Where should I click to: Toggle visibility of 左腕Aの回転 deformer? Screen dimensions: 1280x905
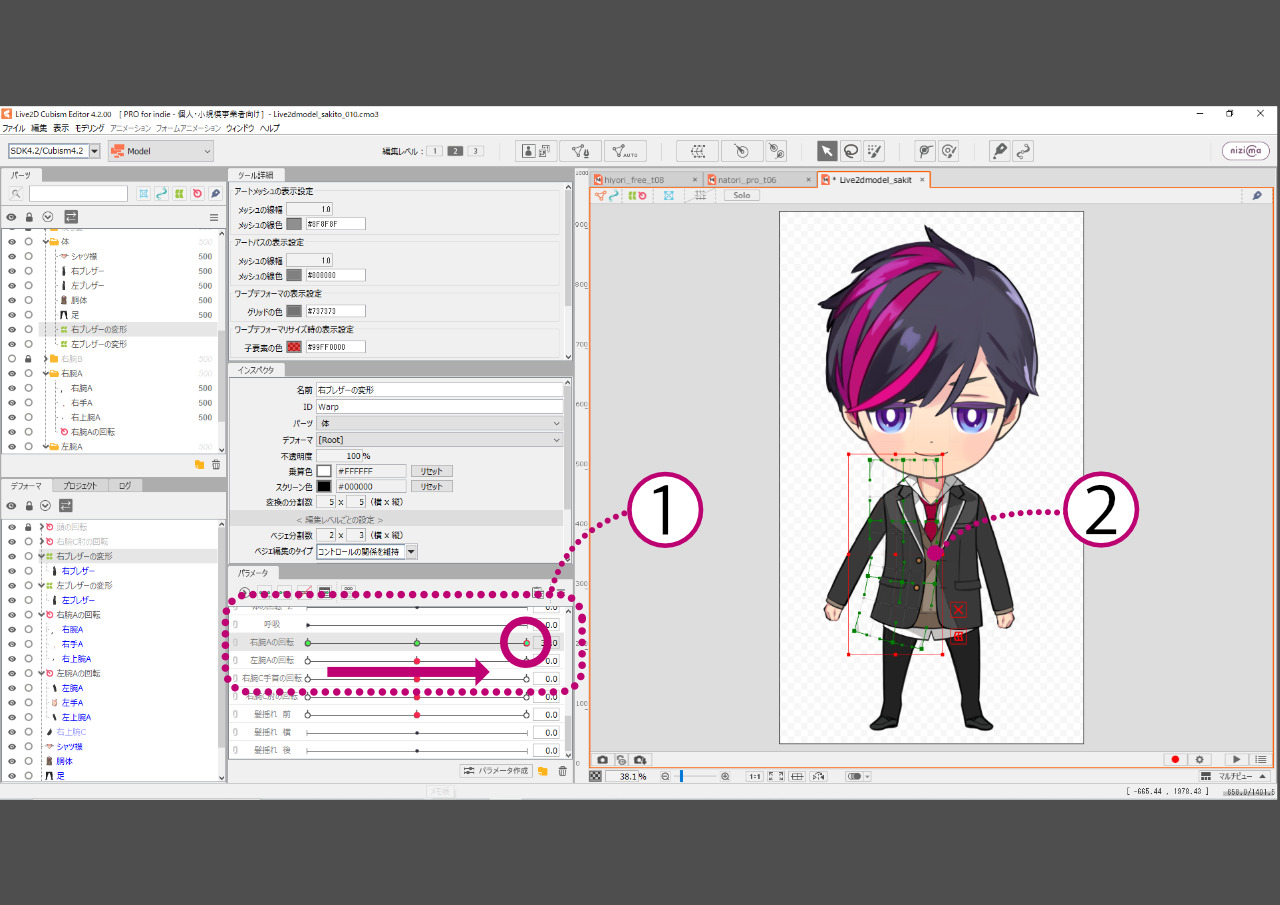click(x=12, y=673)
